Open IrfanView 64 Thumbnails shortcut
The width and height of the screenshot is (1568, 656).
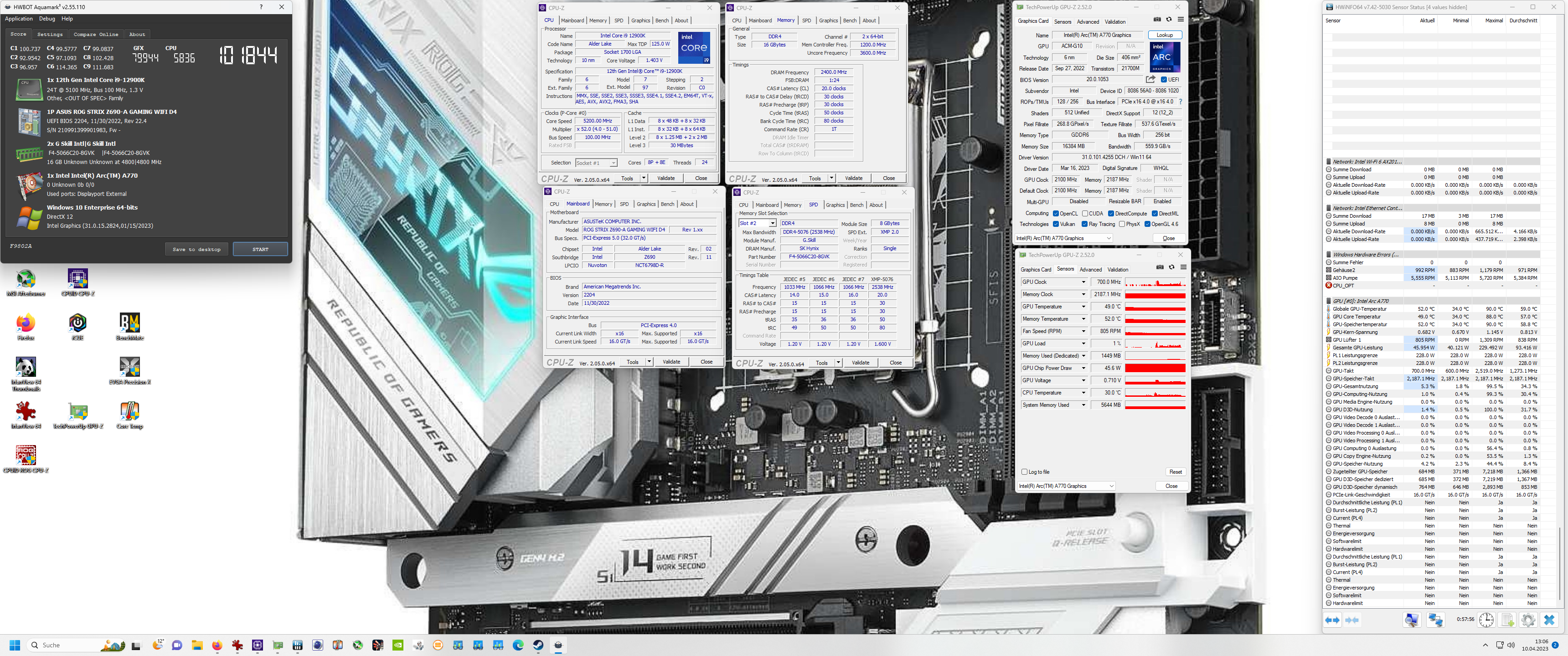(x=26, y=374)
